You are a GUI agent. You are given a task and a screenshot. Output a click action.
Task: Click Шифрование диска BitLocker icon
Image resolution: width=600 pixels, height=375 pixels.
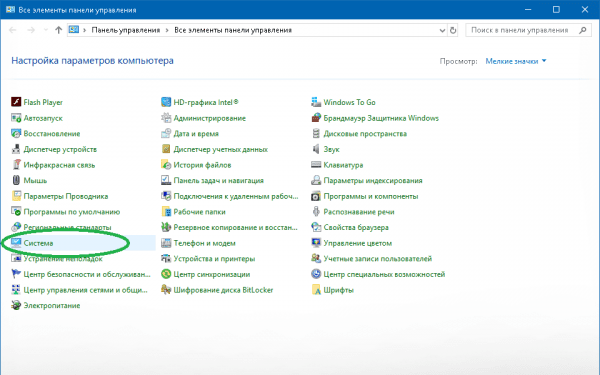166,289
